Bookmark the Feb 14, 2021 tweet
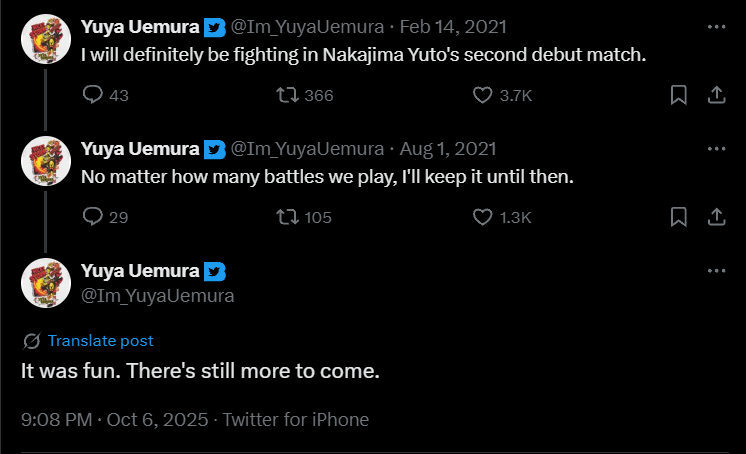The image size is (746, 454). click(x=677, y=95)
